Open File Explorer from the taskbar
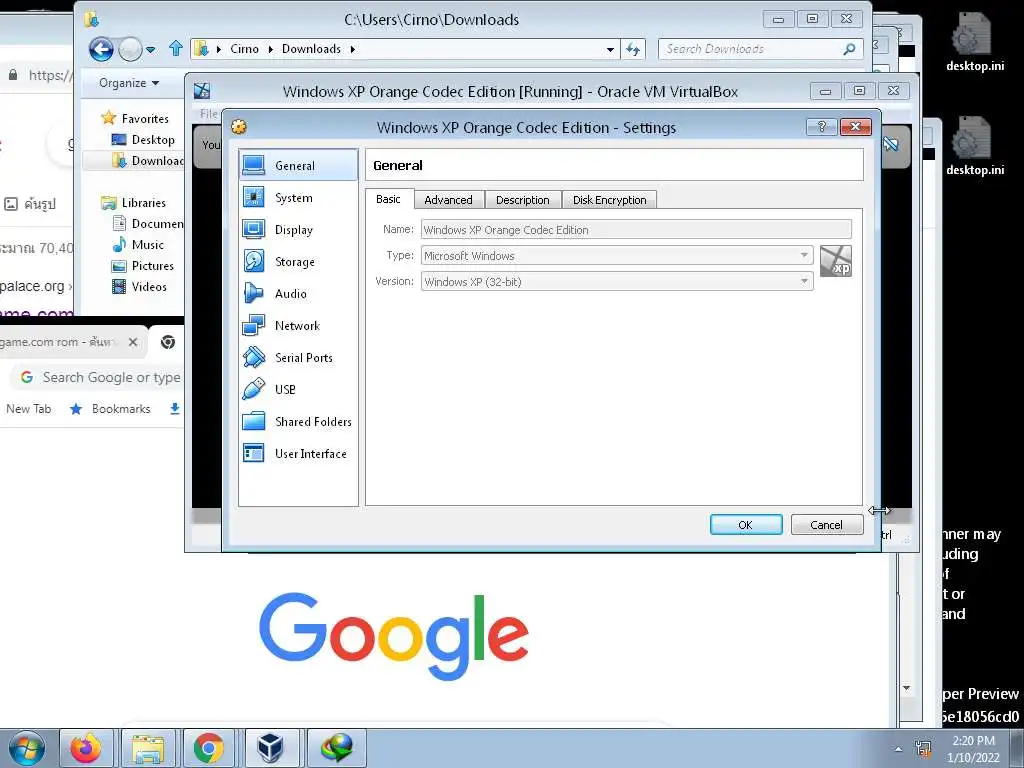This screenshot has height=768, width=1024. click(148, 748)
